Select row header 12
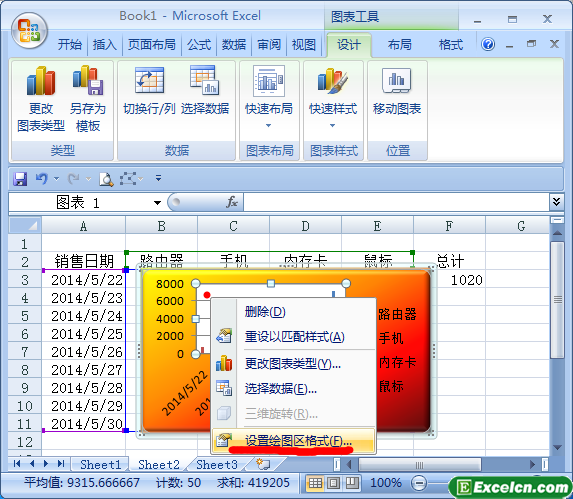573x499 pixels. [x=25, y=442]
